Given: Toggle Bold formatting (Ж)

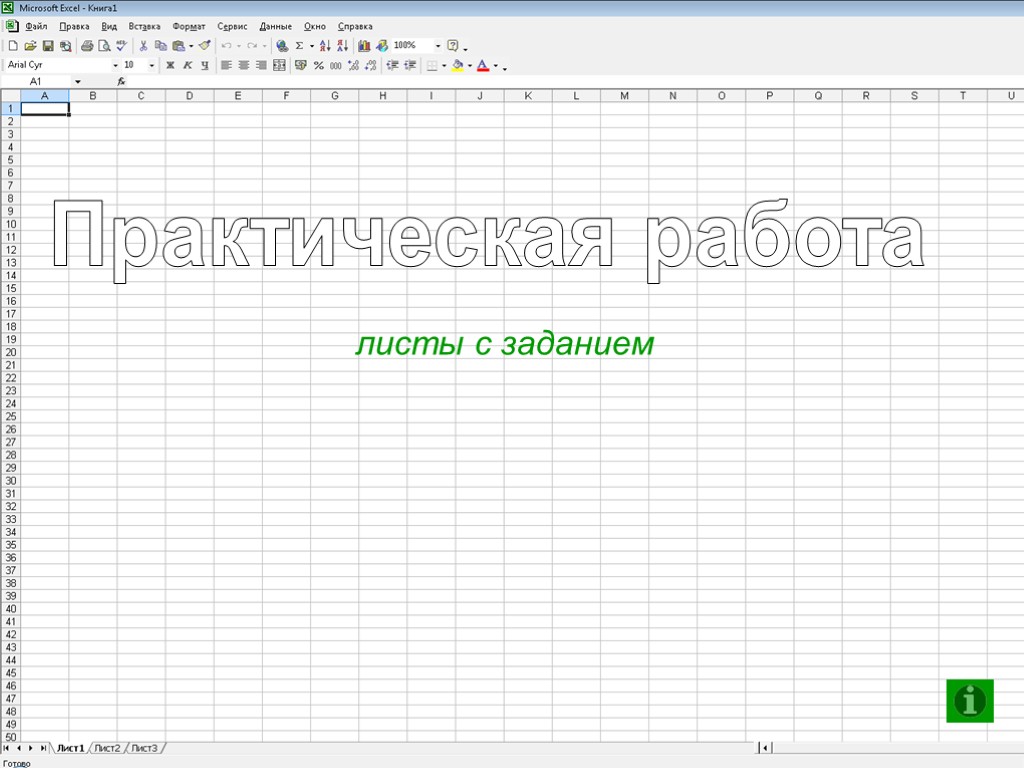Looking at the screenshot, I should click(x=170, y=65).
